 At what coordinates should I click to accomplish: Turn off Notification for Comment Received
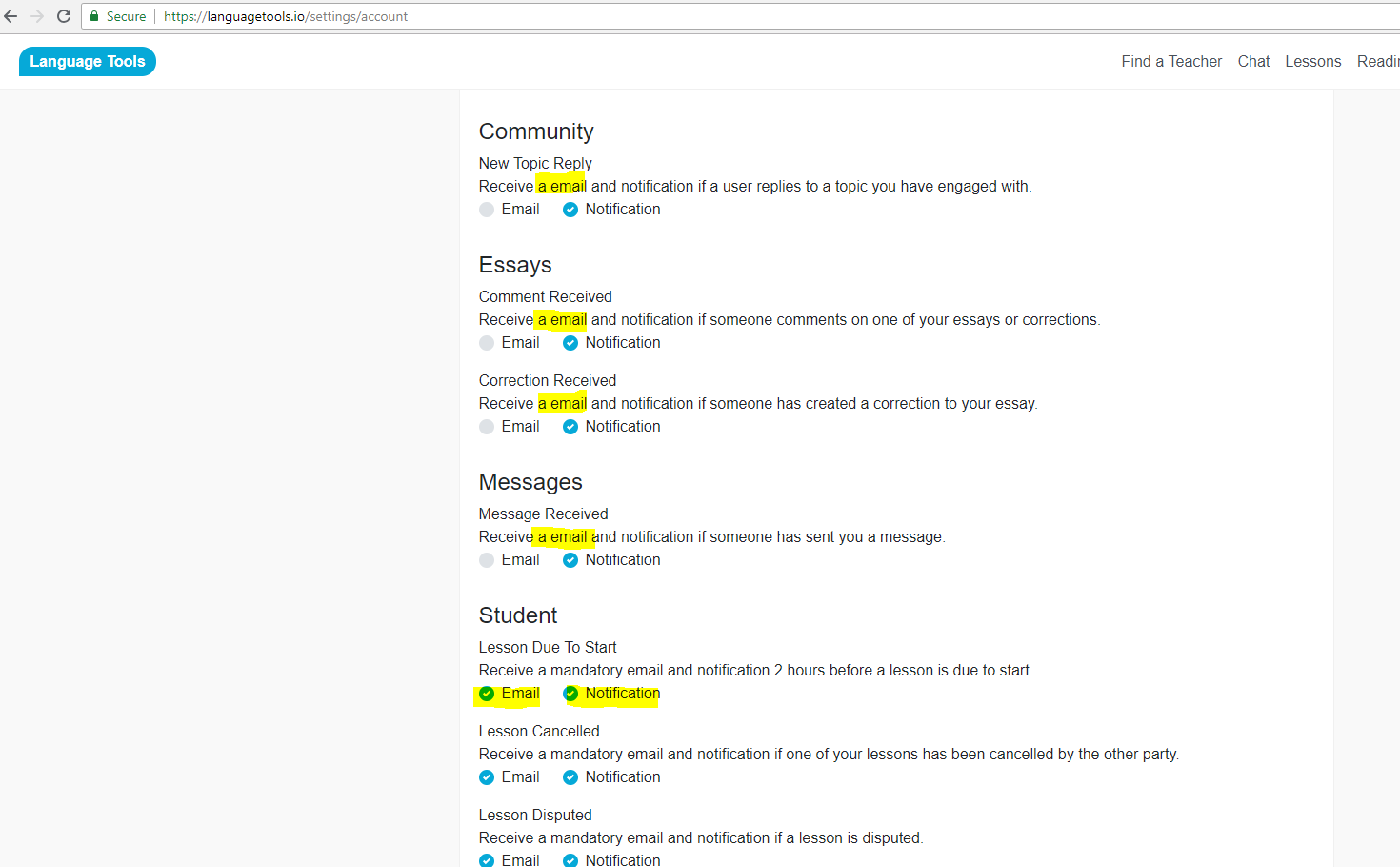(x=570, y=343)
